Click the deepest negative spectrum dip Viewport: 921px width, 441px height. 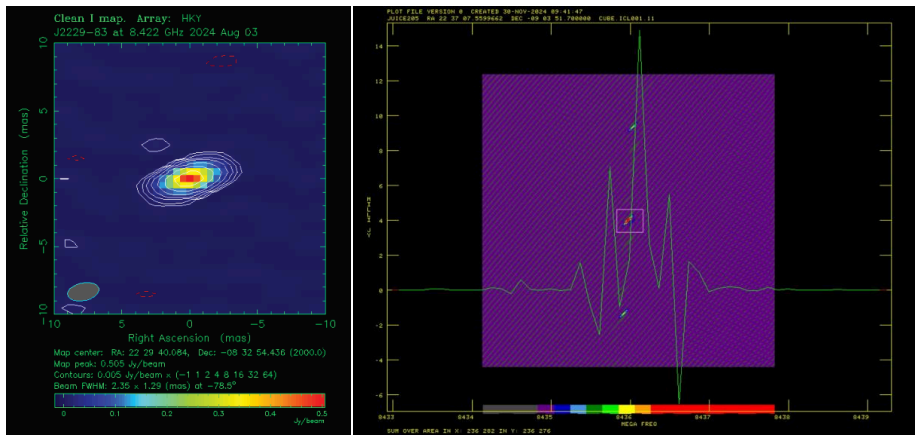679,400
